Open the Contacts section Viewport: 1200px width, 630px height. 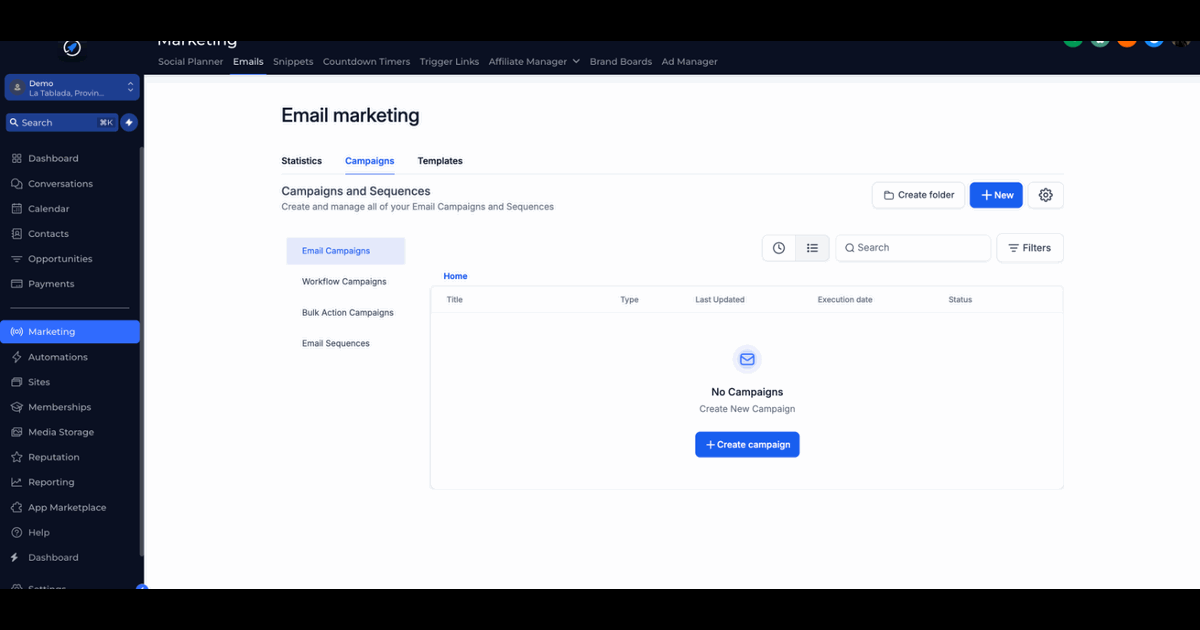(x=48, y=234)
